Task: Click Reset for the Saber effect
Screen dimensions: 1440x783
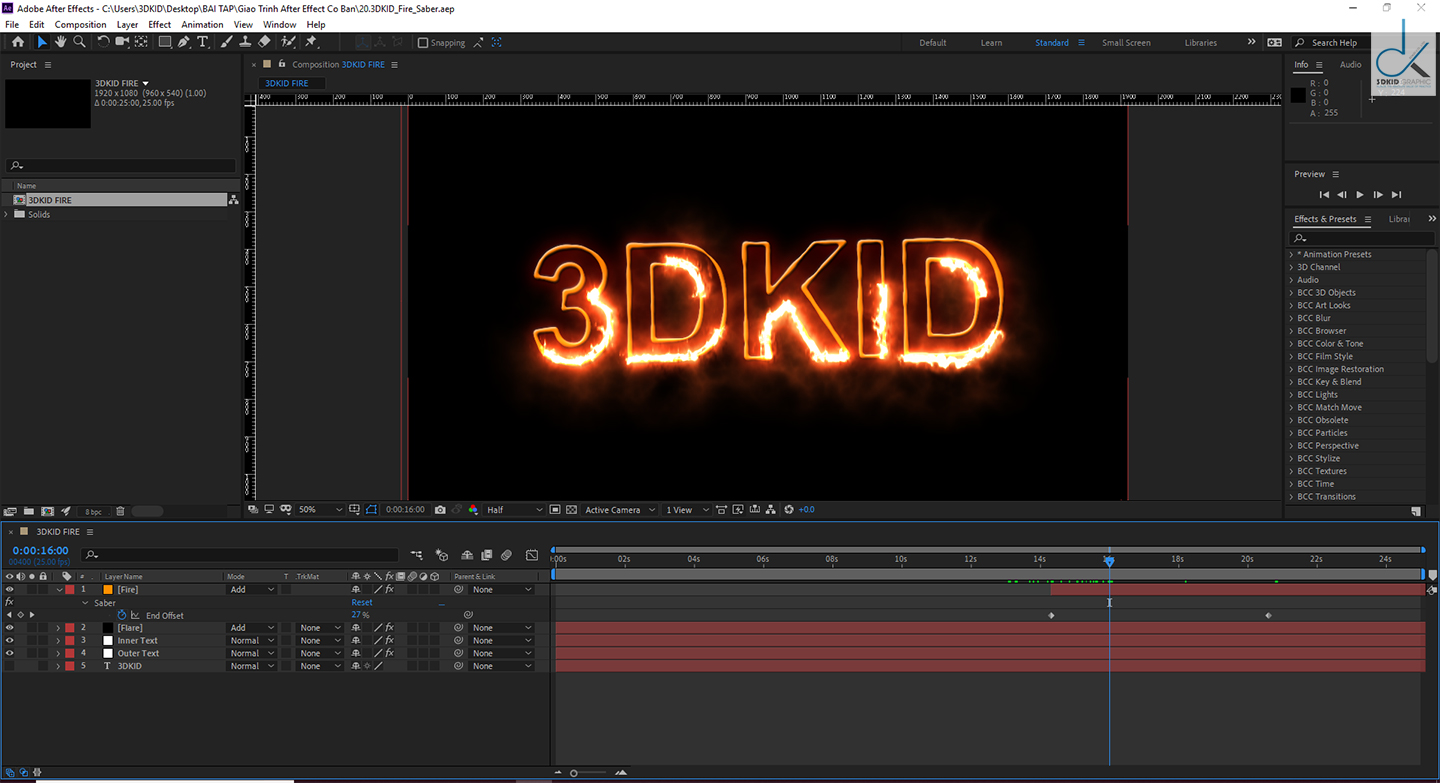Action: click(362, 602)
